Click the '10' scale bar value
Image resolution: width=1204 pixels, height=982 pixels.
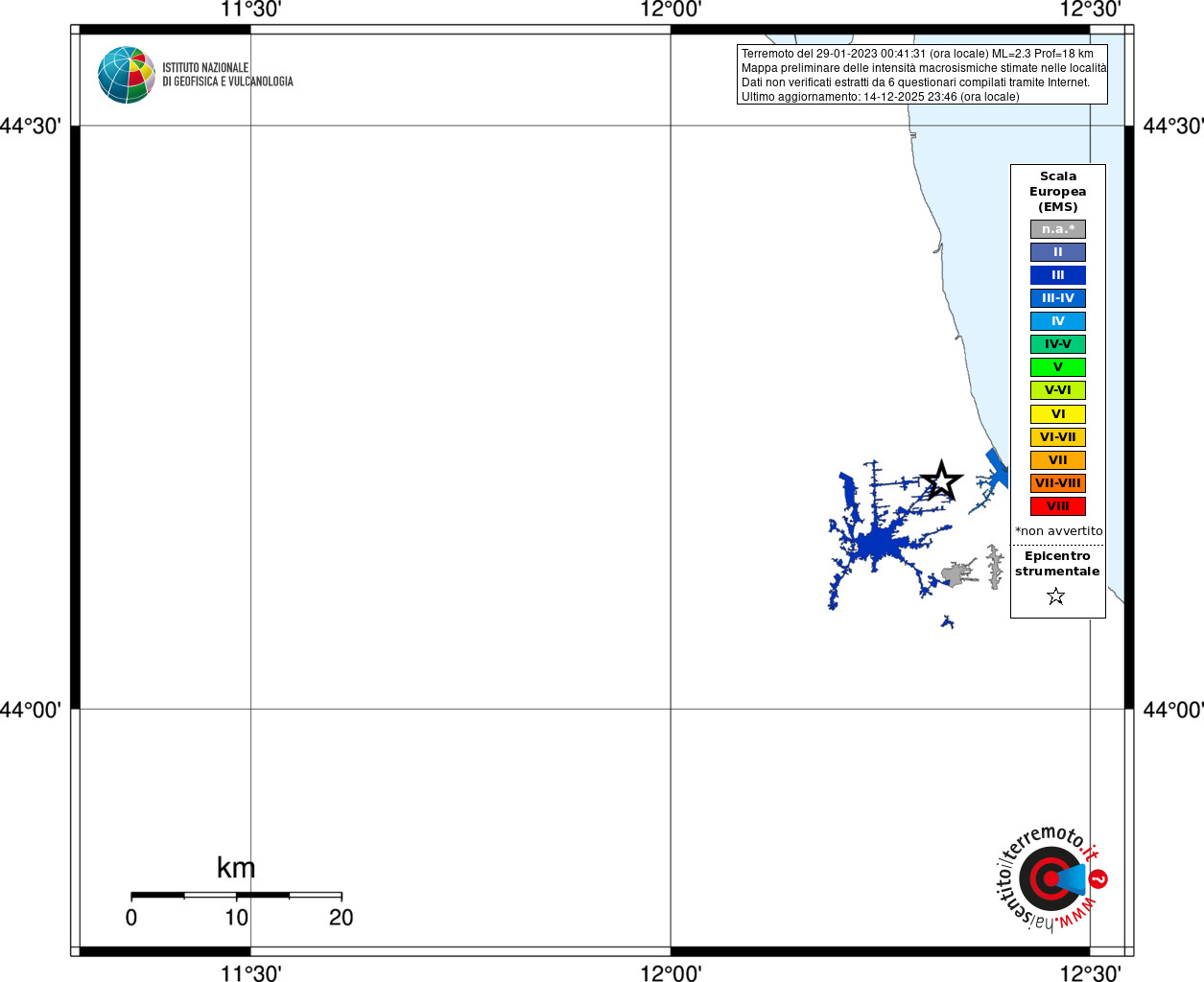(237, 918)
